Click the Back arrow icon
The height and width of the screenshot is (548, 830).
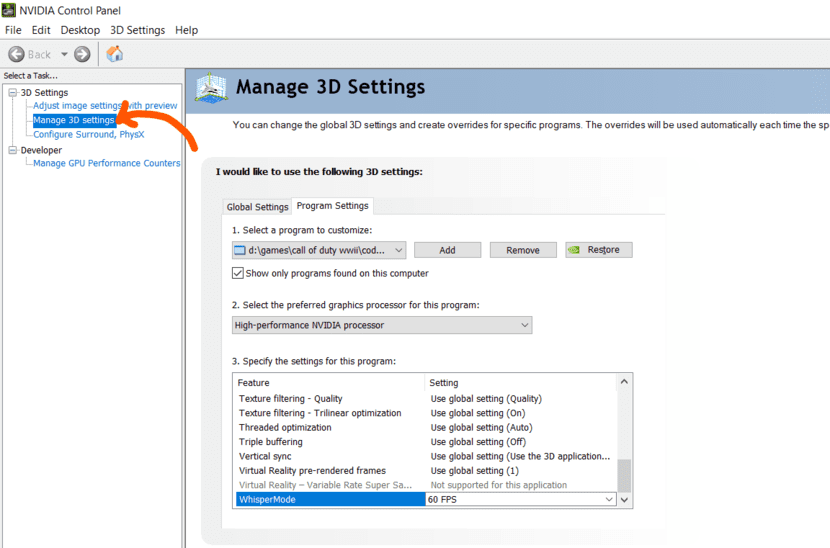pyautogui.click(x=16, y=54)
